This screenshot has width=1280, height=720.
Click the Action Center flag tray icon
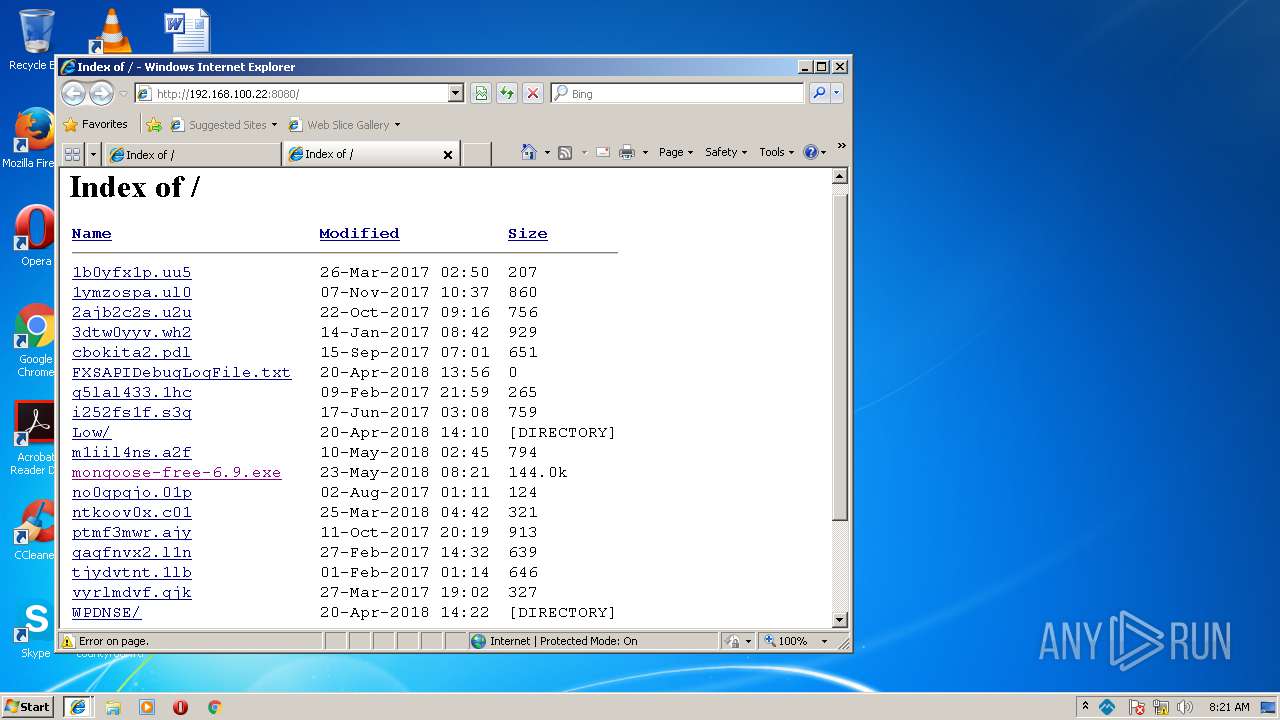point(1137,707)
